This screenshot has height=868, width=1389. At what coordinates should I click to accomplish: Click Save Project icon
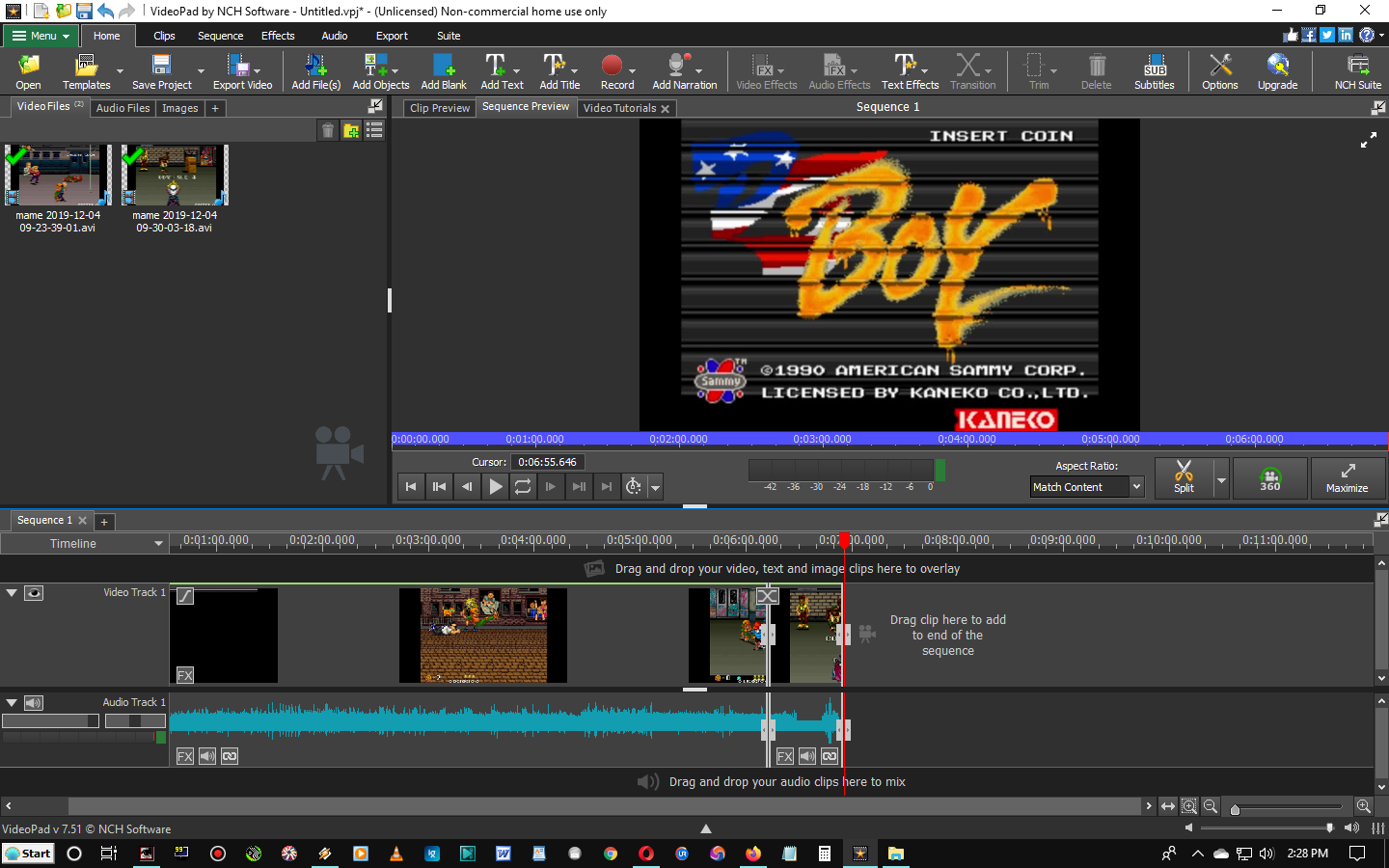pyautogui.click(x=161, y=72)
